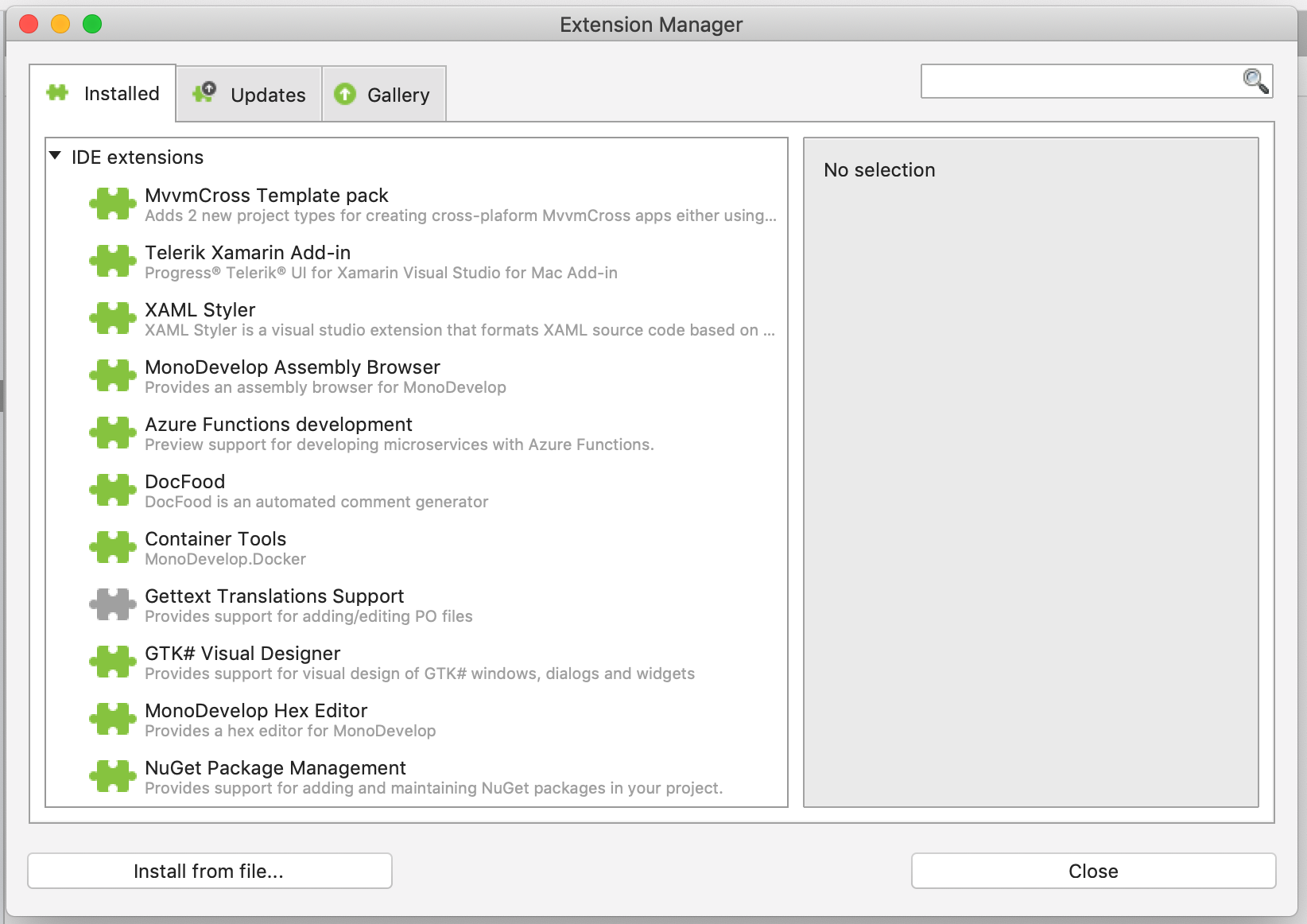Select Telerik Xamarin Add-in extension
The height and width of the screenshot is (924, 1307).
[x=247, y=253]
